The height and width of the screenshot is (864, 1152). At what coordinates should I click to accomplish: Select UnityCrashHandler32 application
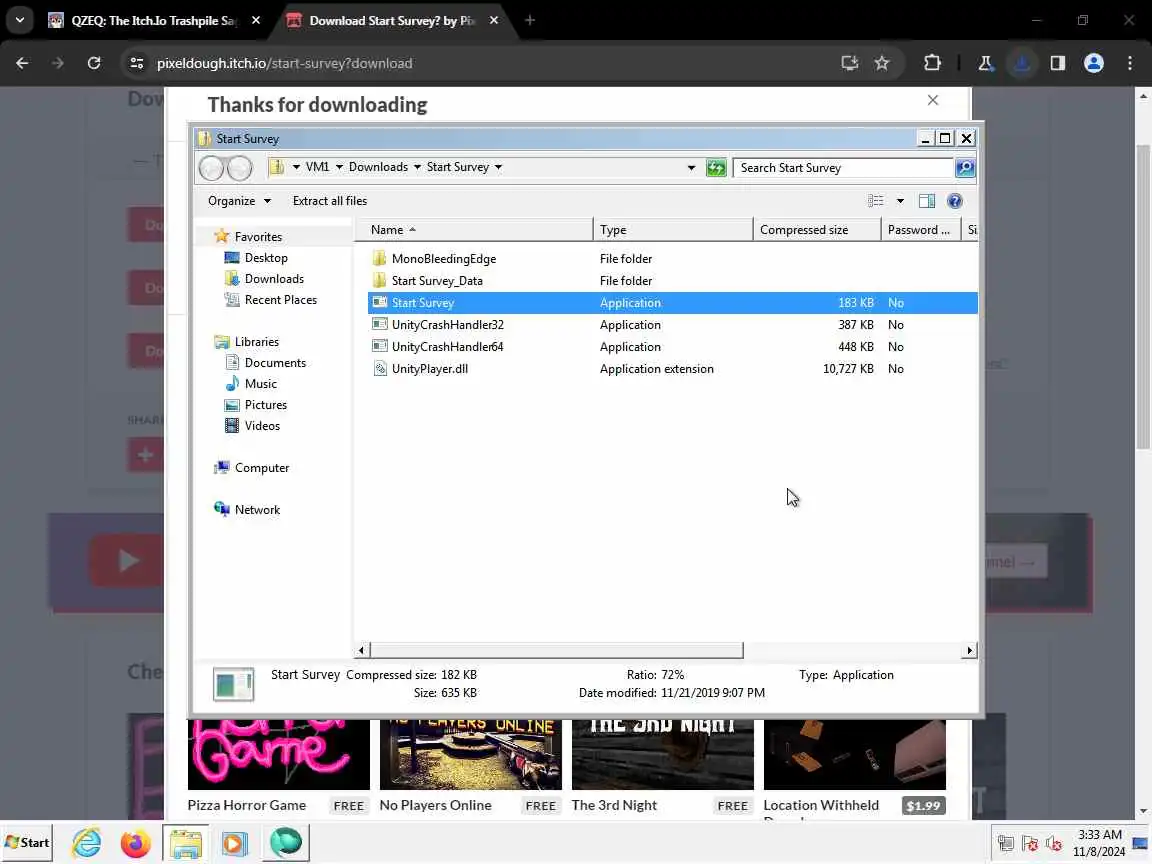[447, 325]
